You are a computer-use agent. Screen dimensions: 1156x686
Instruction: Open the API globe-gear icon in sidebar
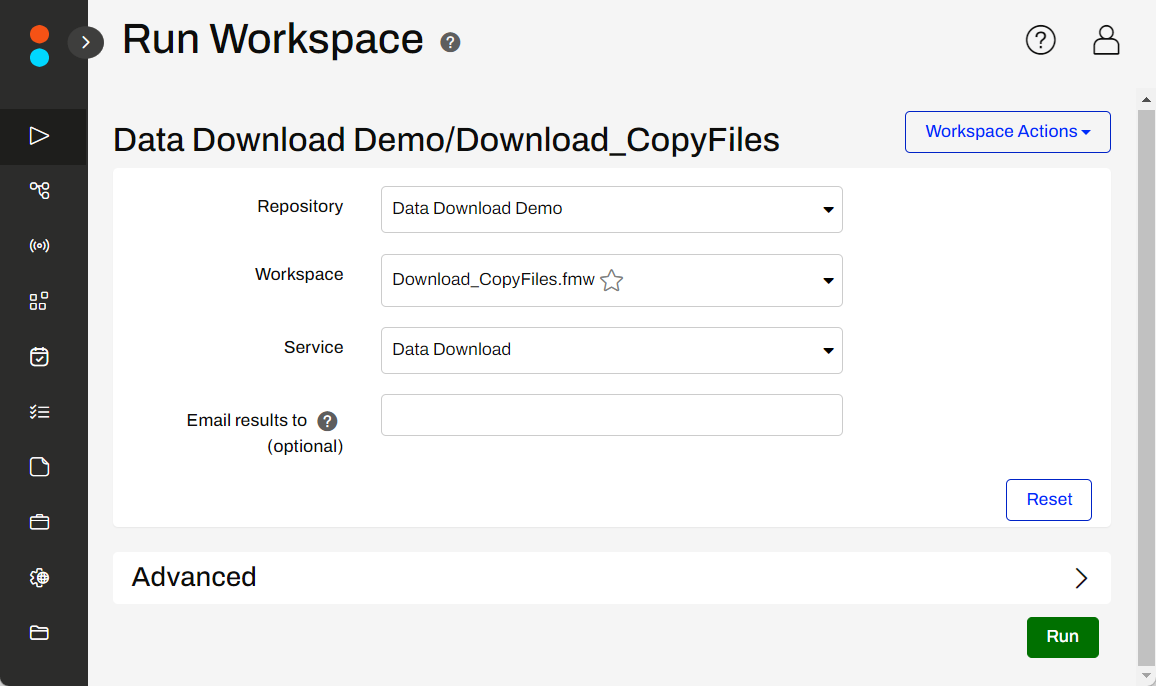[39, 577]
